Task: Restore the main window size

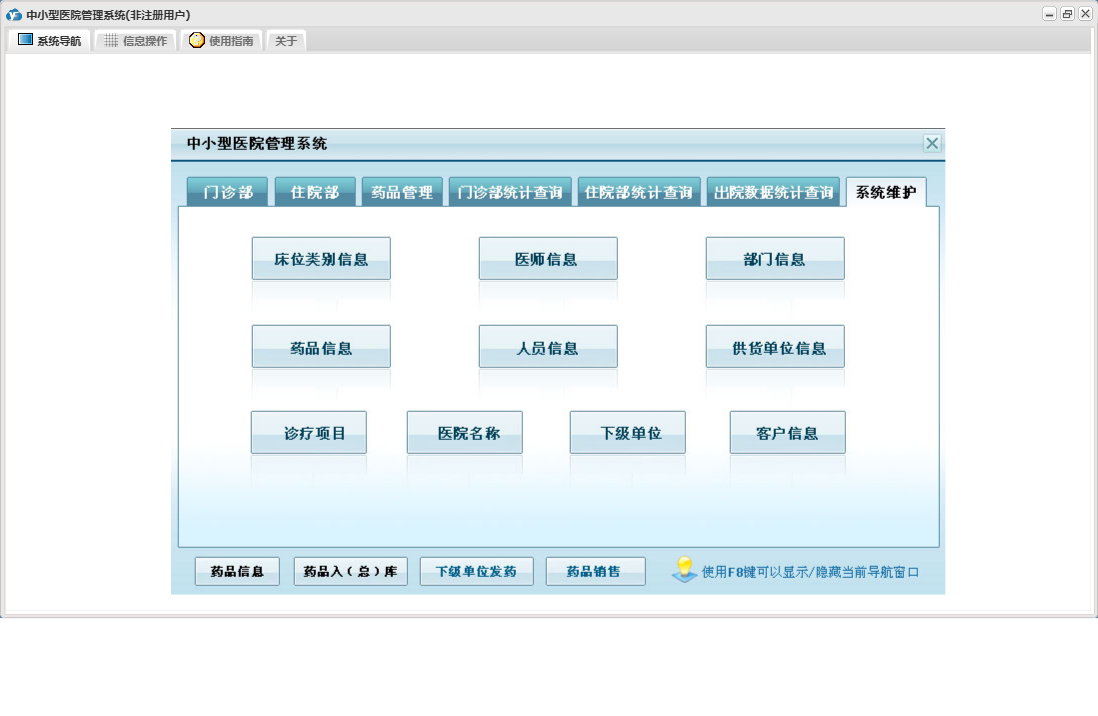Action: [x=1067, y=14]
